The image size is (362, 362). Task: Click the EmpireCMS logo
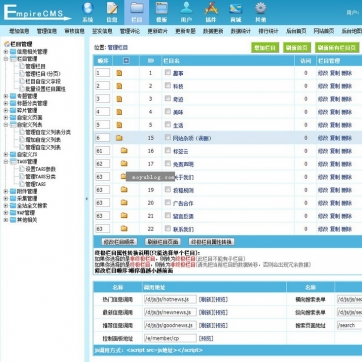click(x=37, y=12)
